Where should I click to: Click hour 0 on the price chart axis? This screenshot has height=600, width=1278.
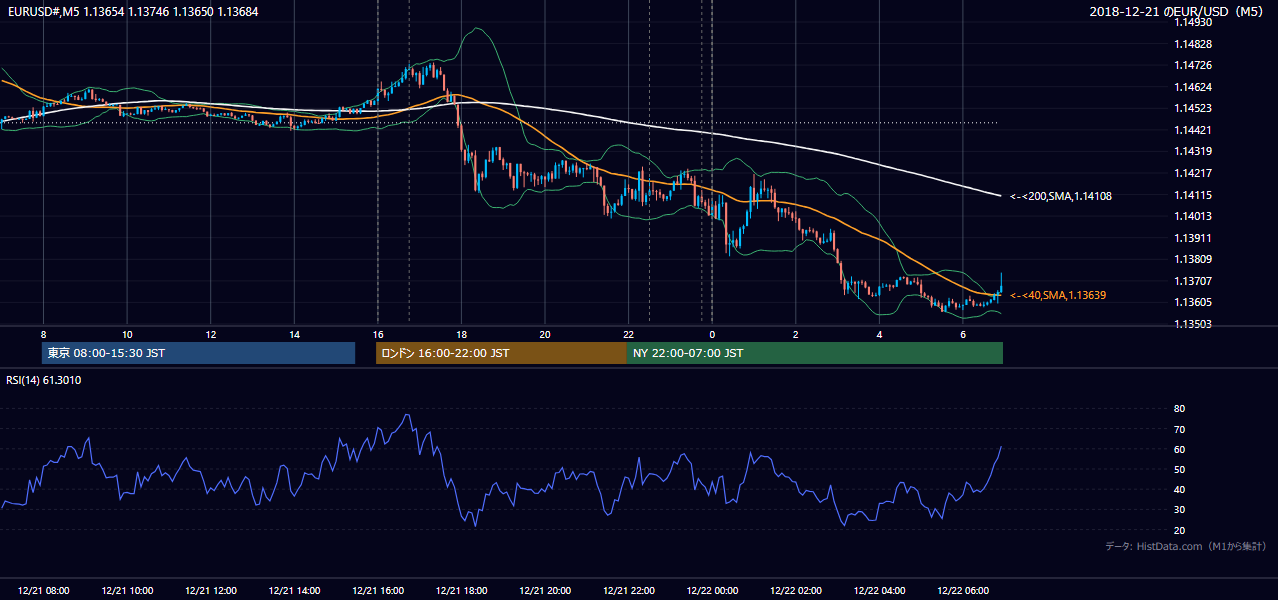click(712, 334)
